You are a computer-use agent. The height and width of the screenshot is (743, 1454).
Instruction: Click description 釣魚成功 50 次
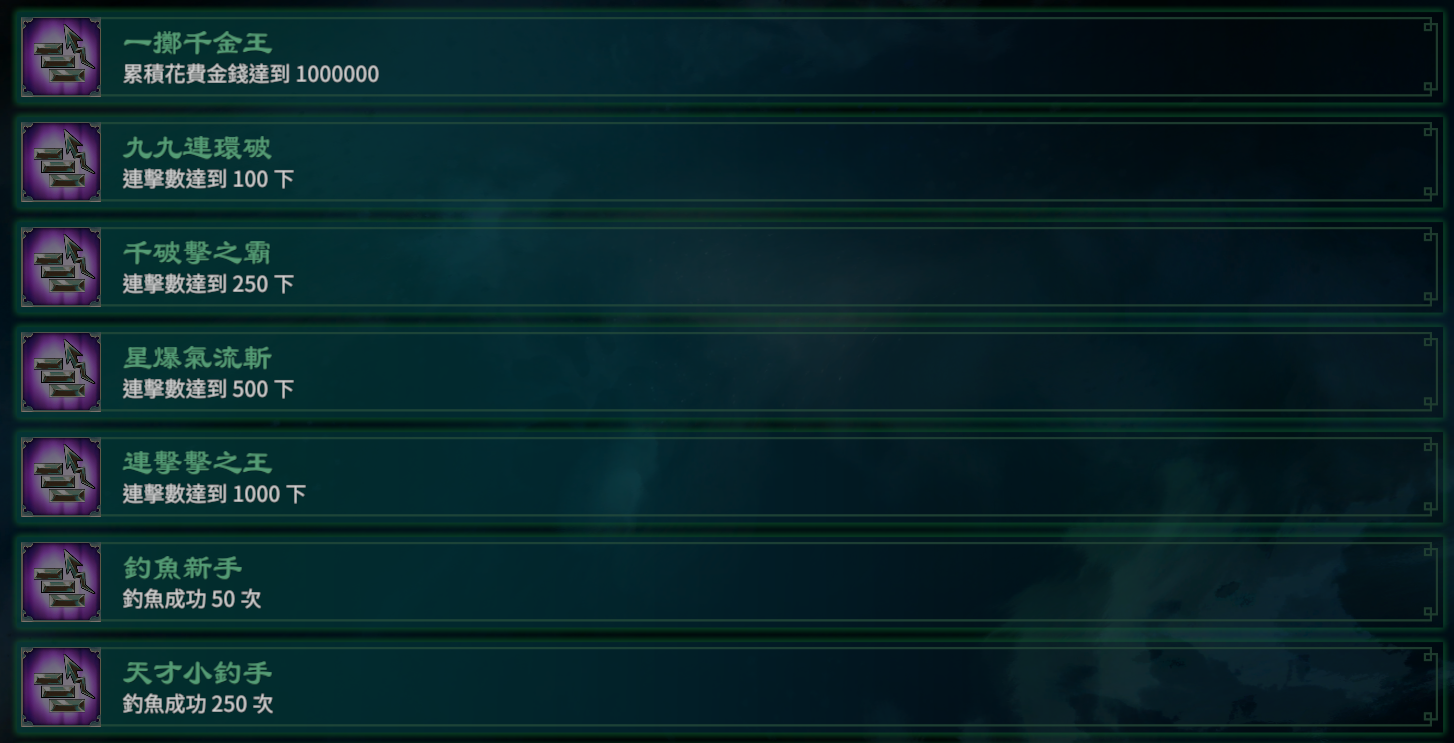tap(192, 600)
